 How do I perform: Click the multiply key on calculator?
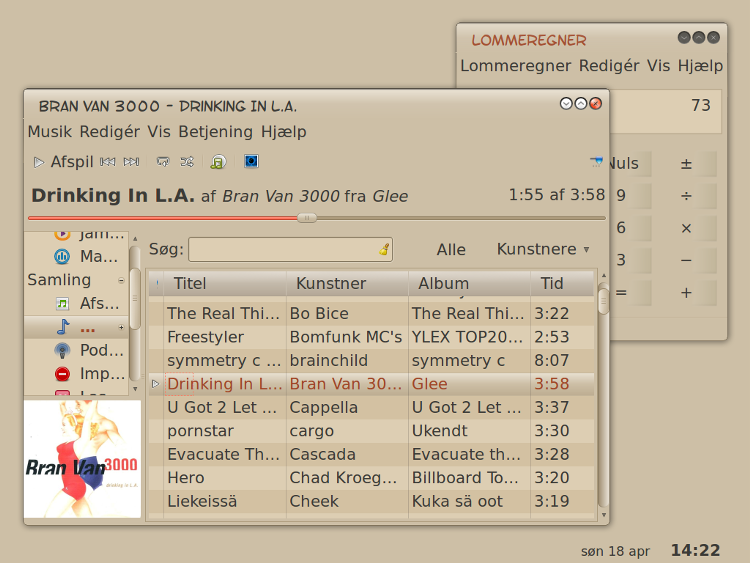(687, 228)
